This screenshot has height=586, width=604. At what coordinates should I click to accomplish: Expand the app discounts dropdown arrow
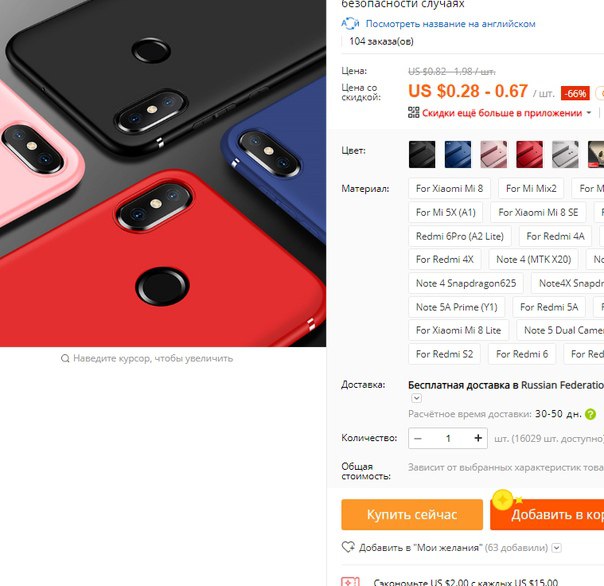coord(589,113)
